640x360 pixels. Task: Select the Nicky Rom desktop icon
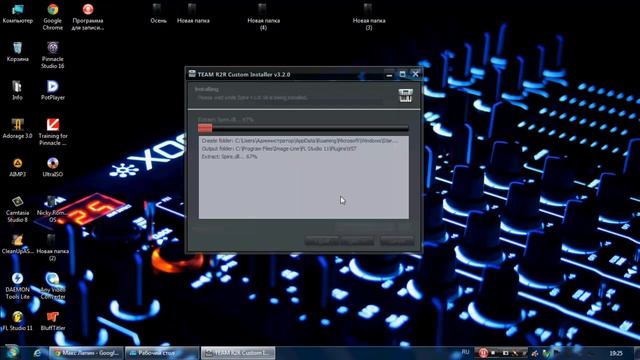coord(52,209)
